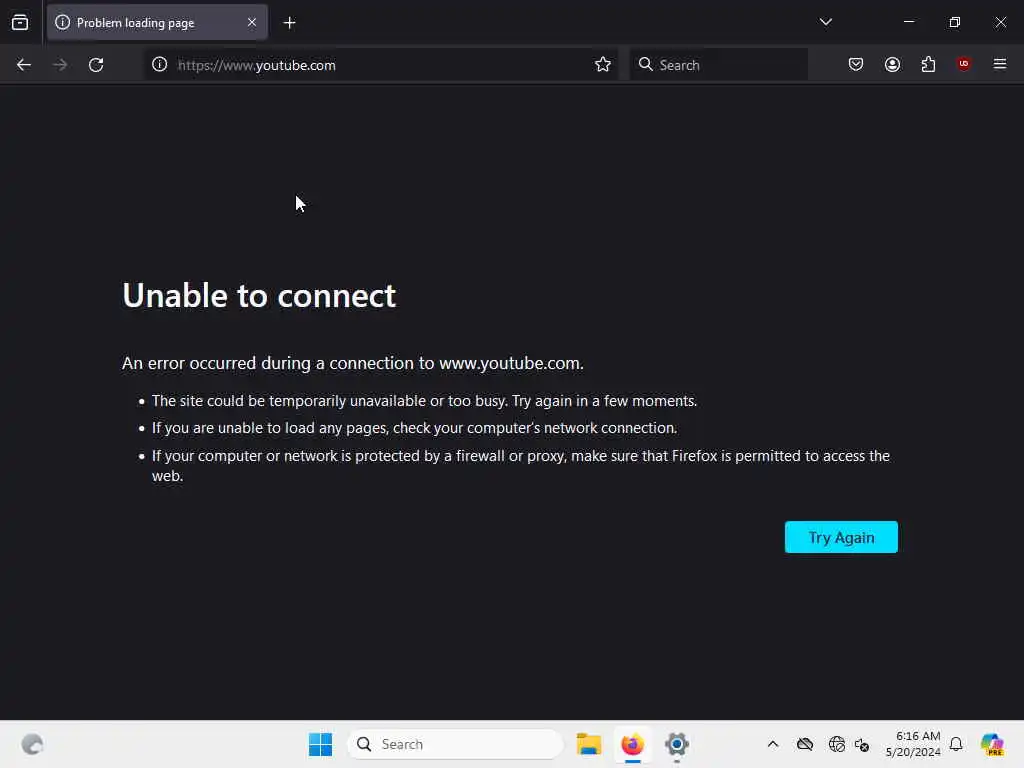Screen dimensions: 1024x768
Task: Open the Windows Start menu
Action: tap(320, 744)
